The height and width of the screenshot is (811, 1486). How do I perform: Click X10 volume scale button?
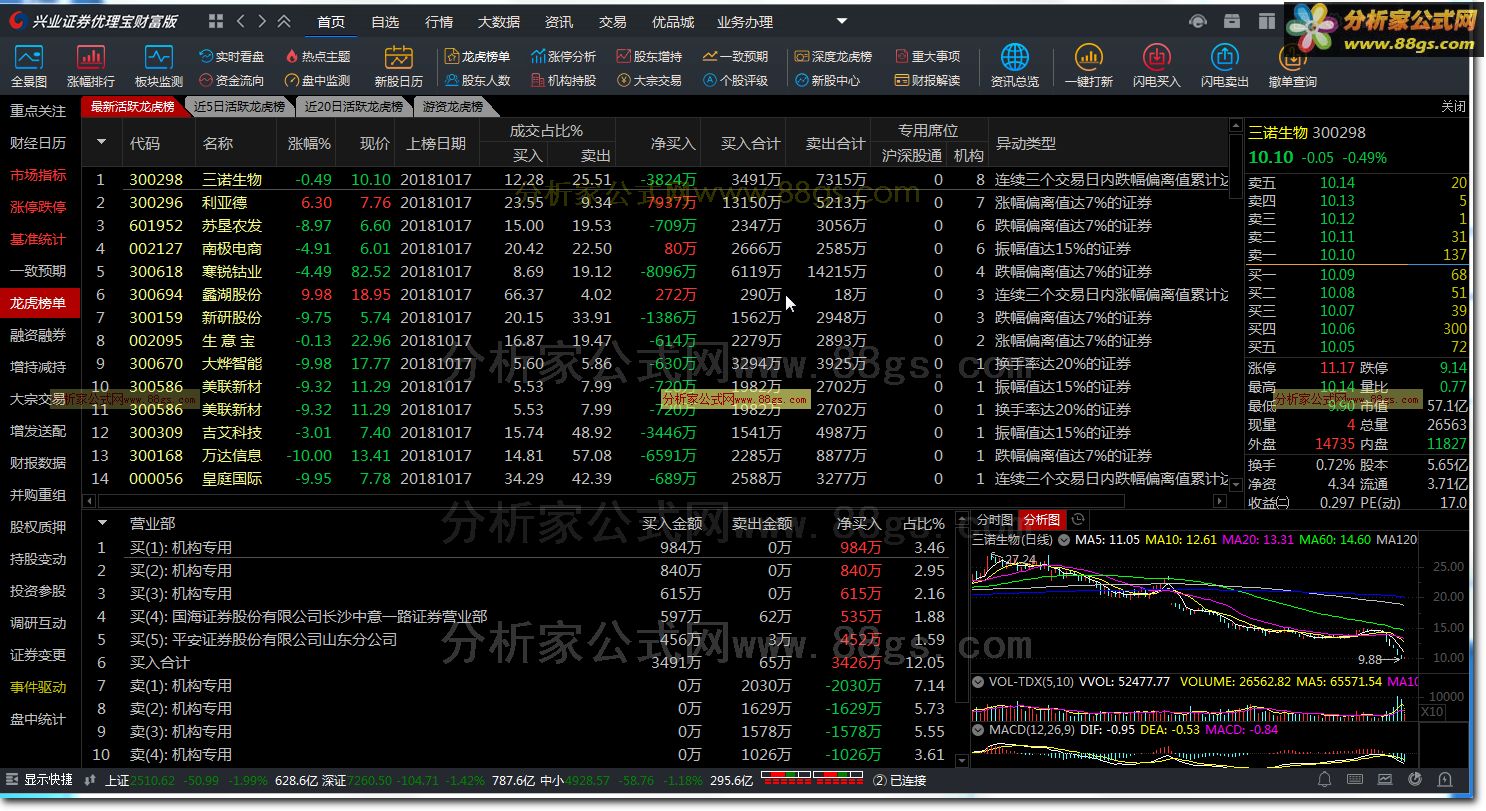[1431, 711]
